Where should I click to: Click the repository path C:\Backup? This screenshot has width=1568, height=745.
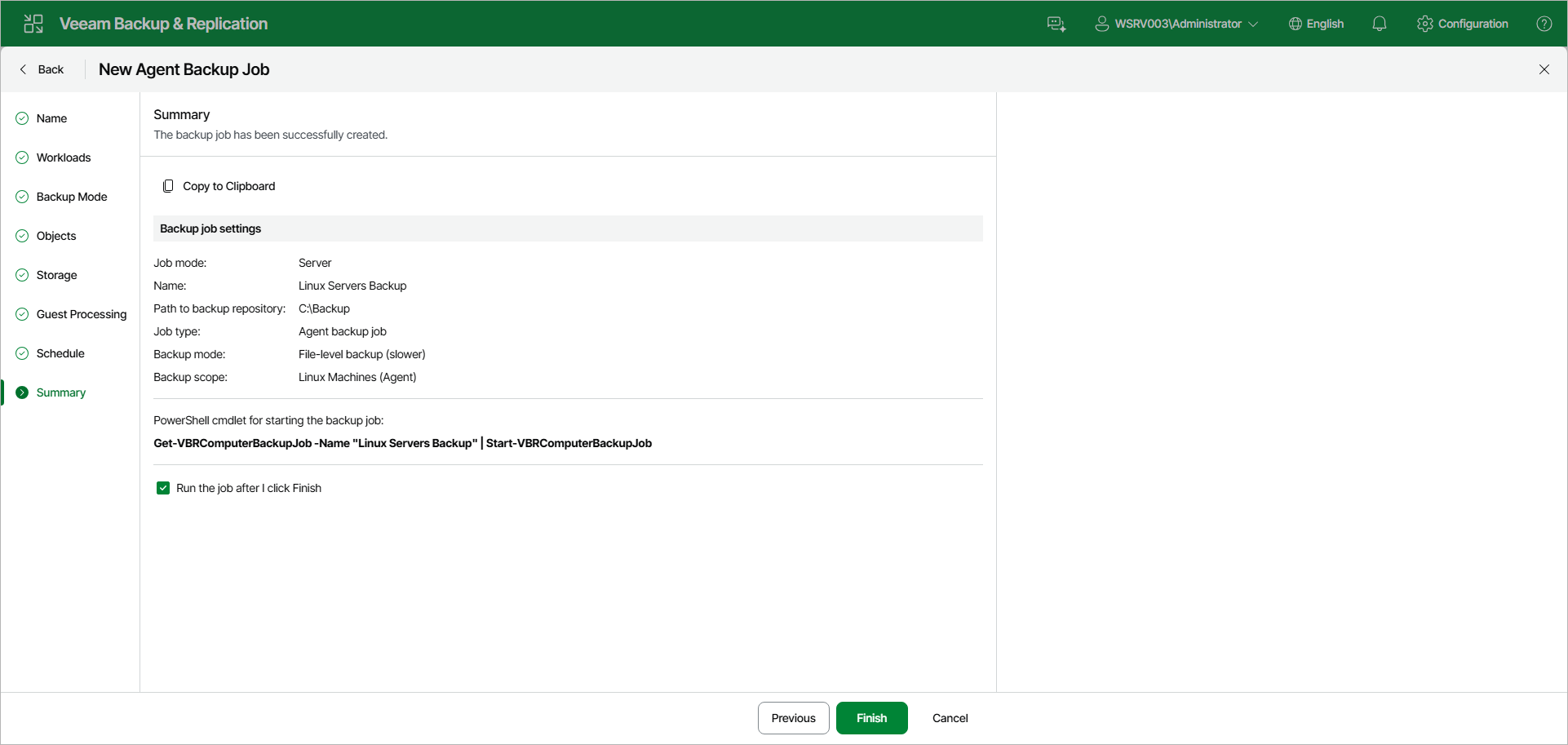(324, 308)
